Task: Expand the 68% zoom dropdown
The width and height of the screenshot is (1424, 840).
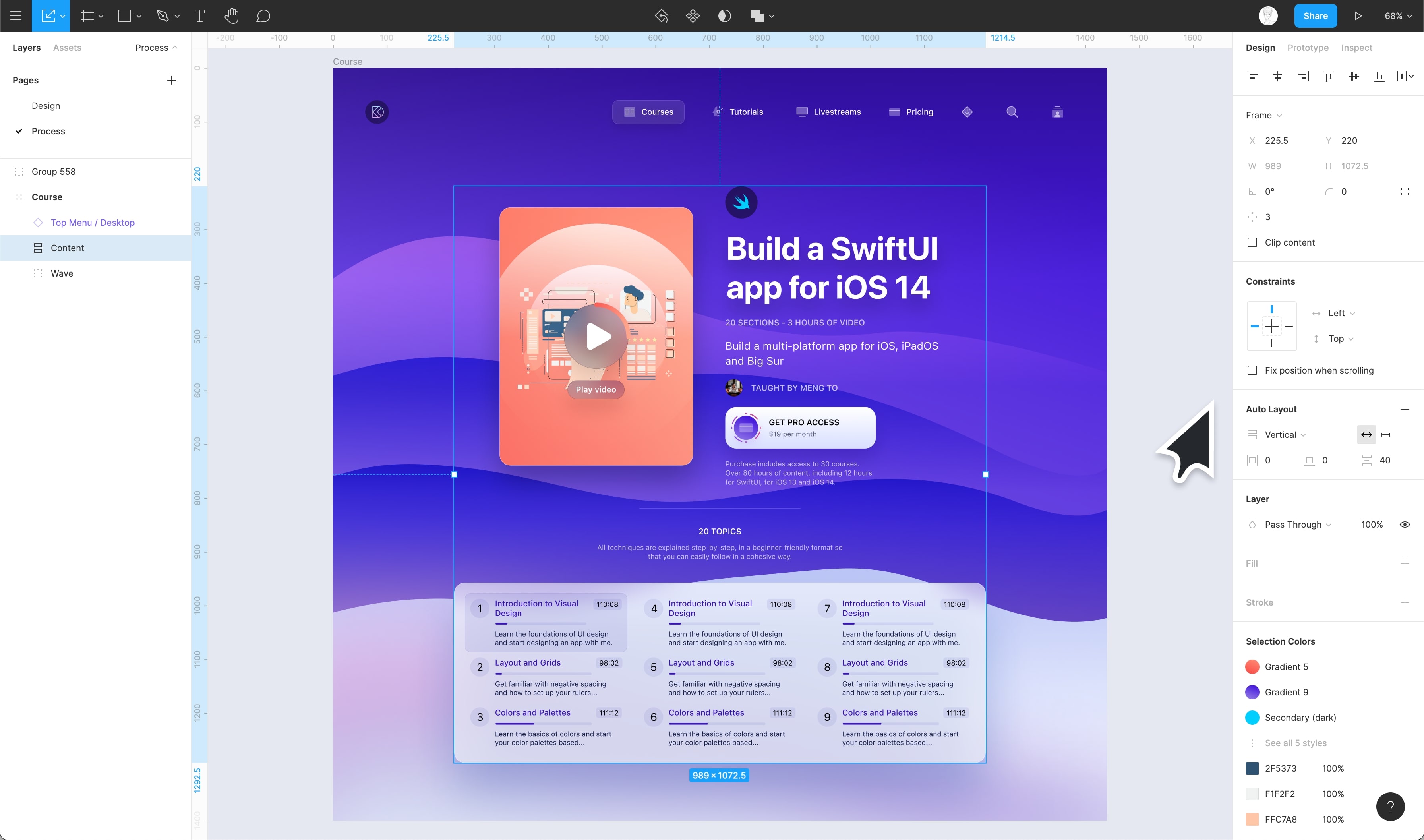Action: click(x=1398, y=16)
